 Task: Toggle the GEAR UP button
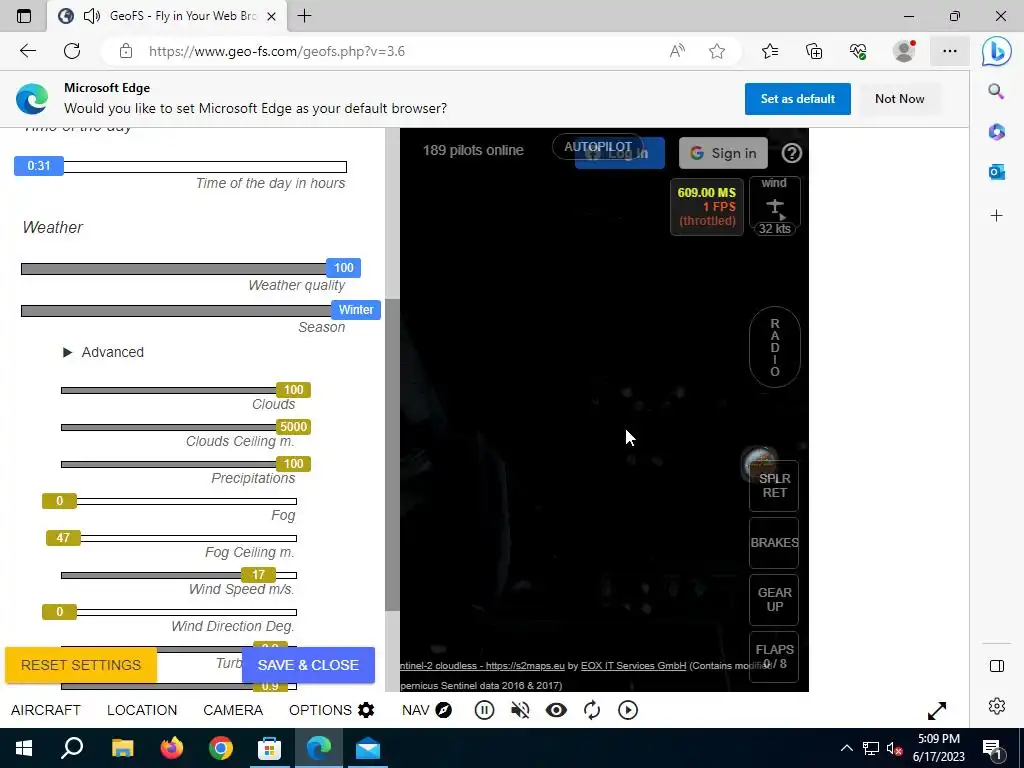click(775, 600)
